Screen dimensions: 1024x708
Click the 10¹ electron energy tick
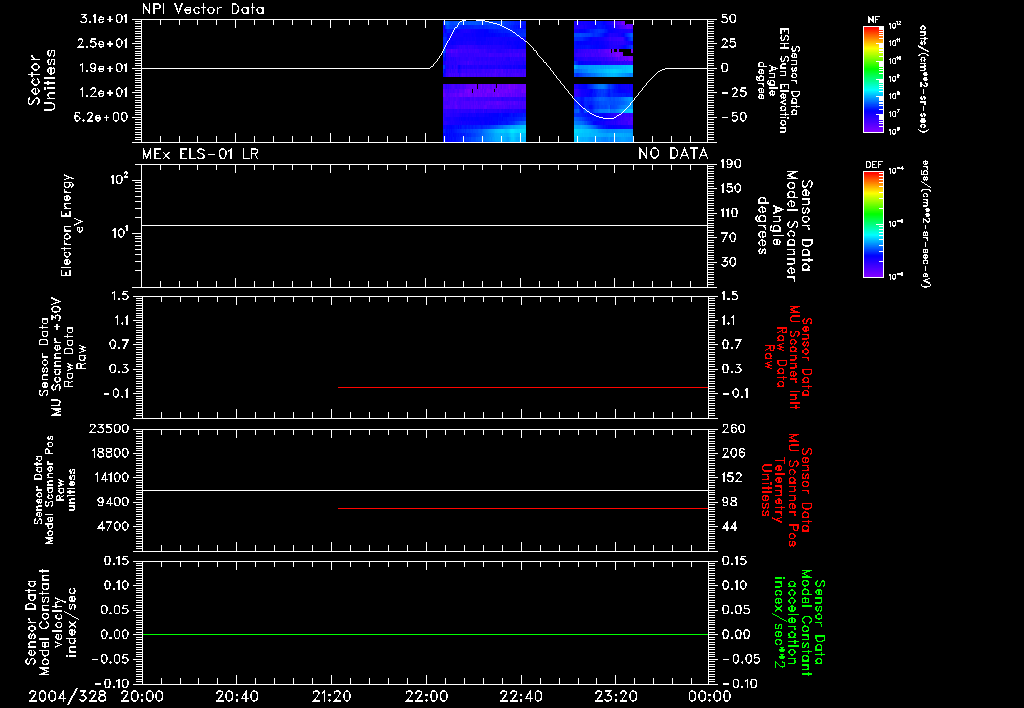coord(121,233)
